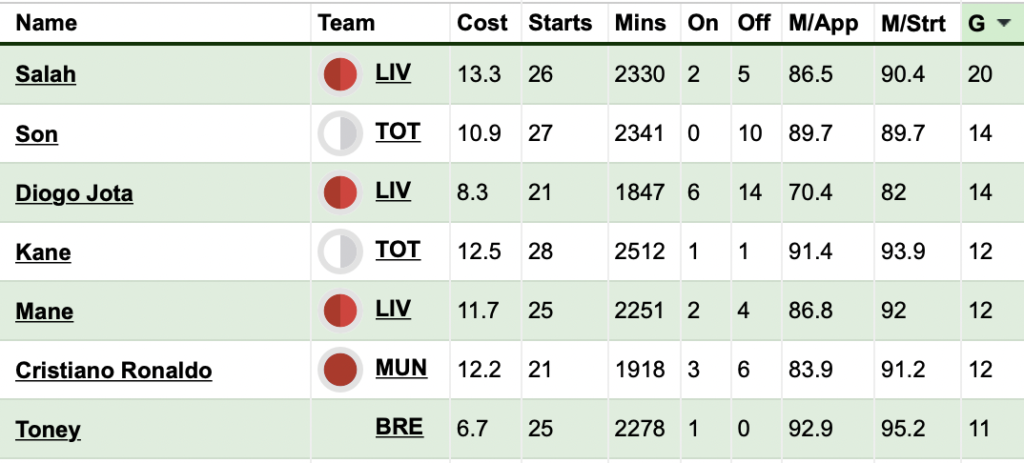This screenshot has height=463, width=1024.
Task: Open the BRE team link
Action: tap(399, 427)
